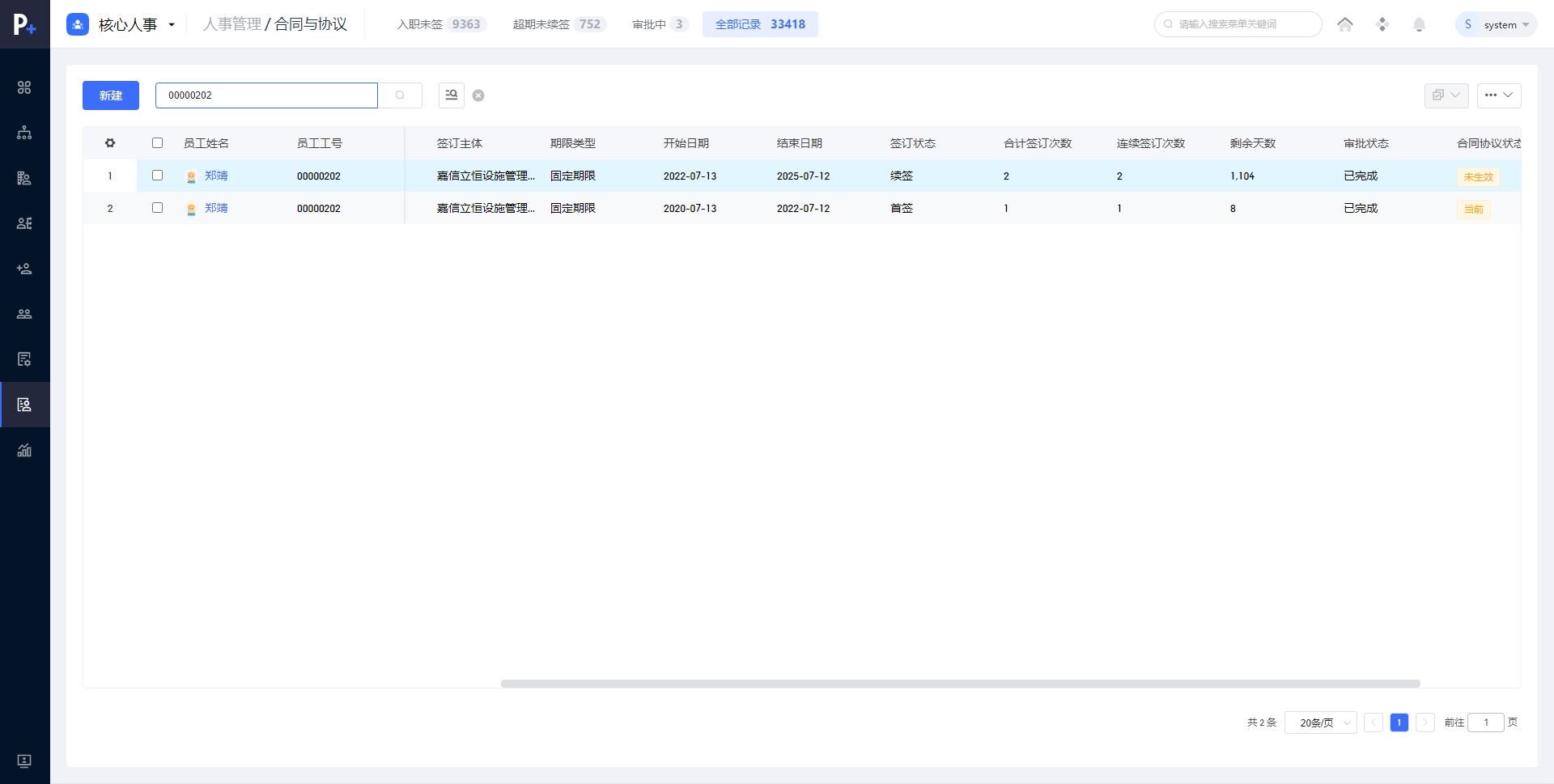Switch to the 入职未签 tab
Viewport: 1554px width, 784px height.
[x=440, y=24]
